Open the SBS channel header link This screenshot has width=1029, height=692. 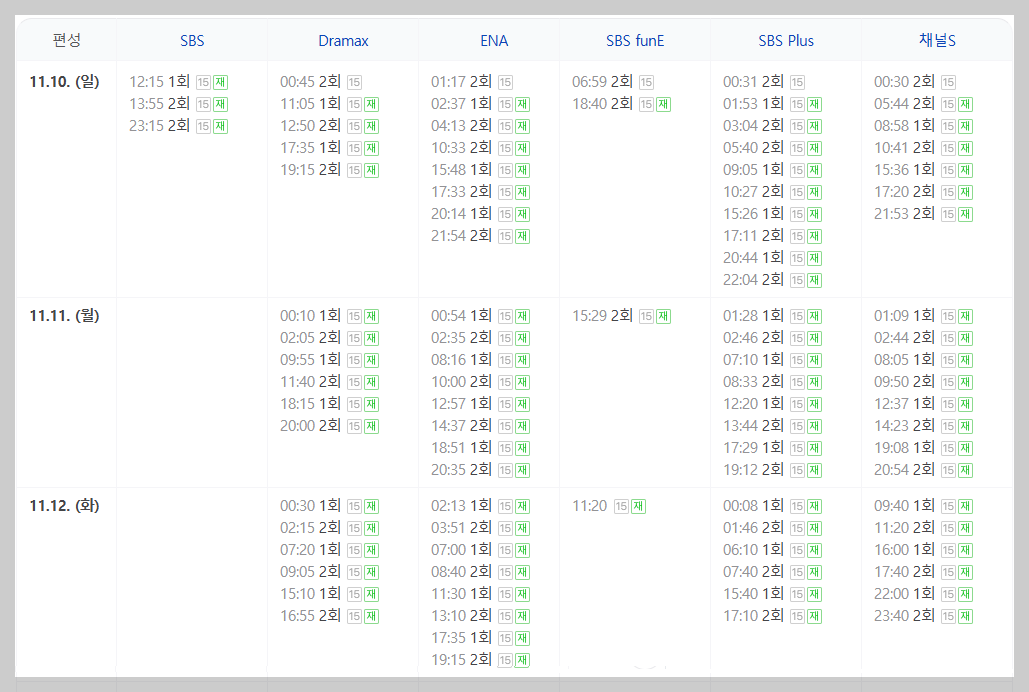(x=192, y=41)
